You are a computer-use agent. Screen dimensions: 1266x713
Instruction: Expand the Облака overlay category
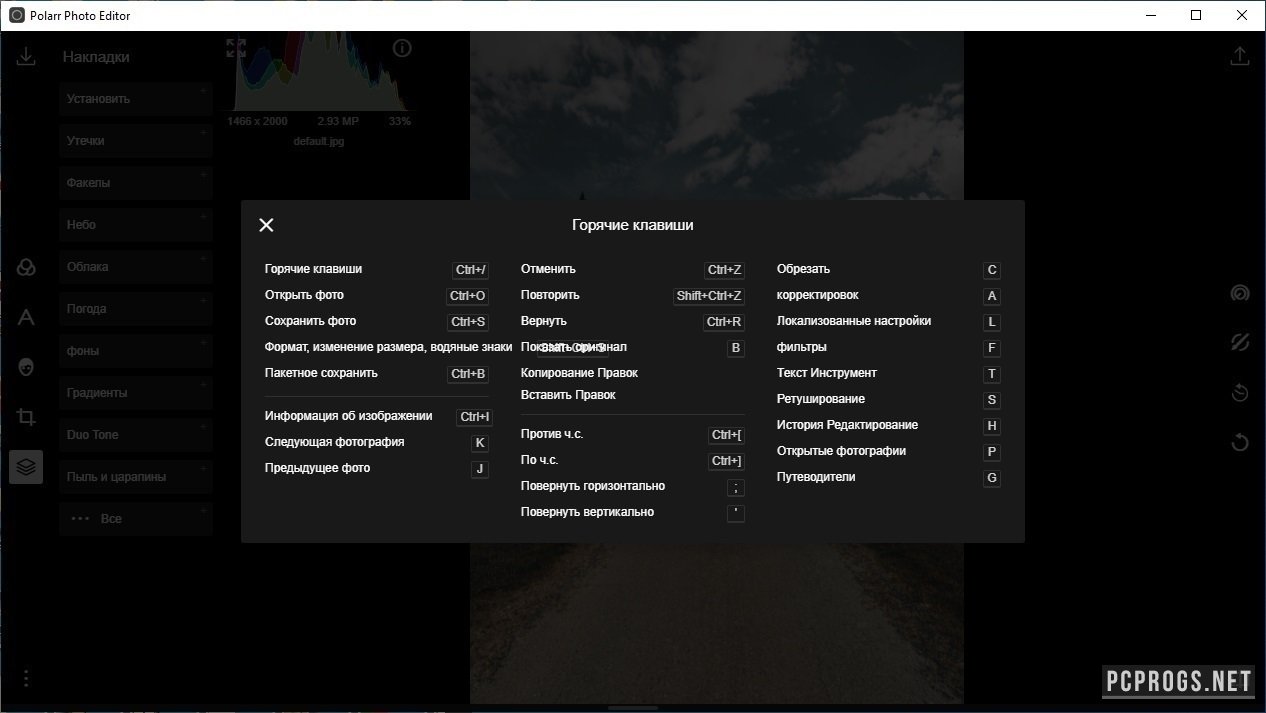(135, 267)
